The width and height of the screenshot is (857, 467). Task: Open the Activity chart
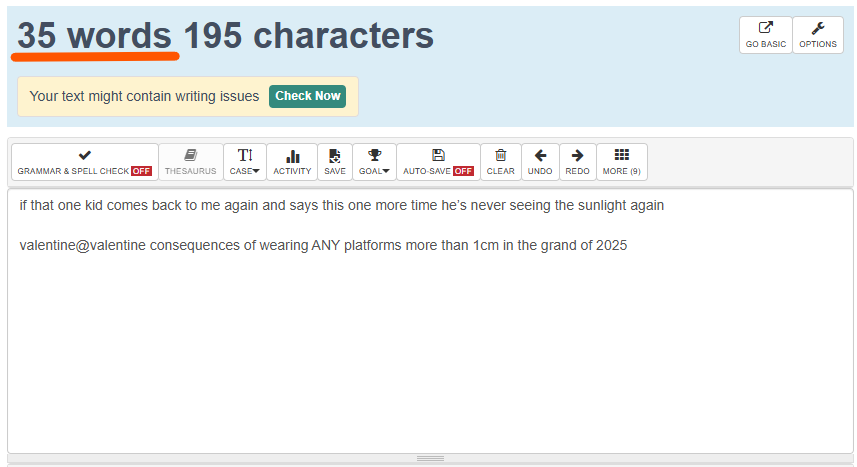(x=292, y=162)
